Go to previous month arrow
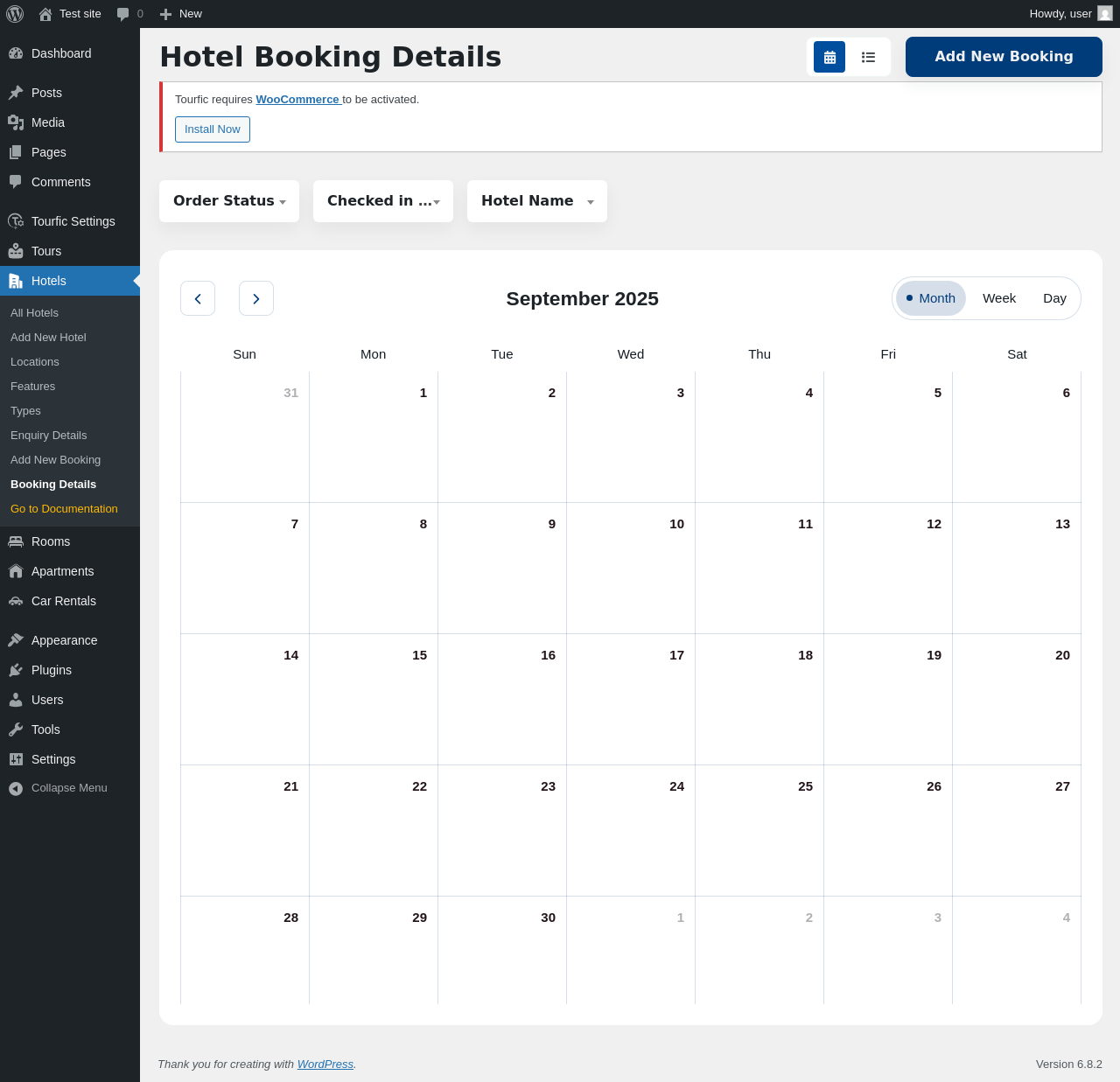This screenshot has width=1120, height=1082. (198, 298)
